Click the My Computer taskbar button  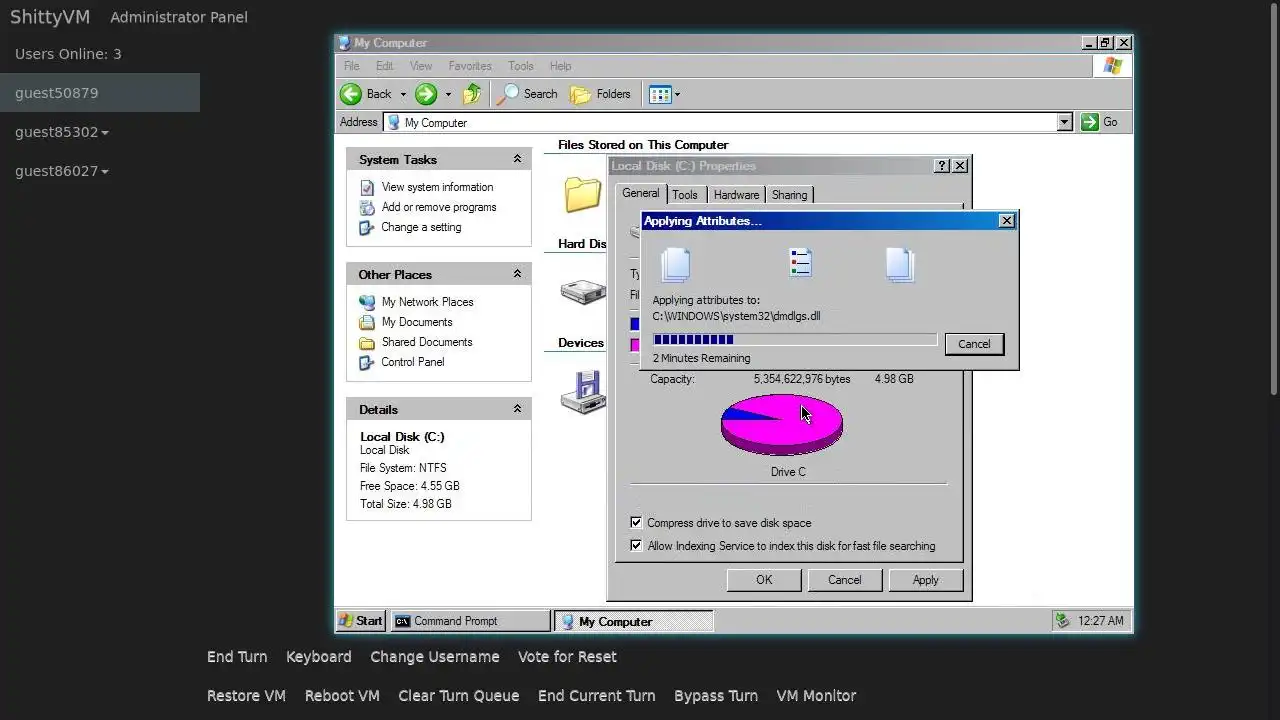tap(634, 621)
